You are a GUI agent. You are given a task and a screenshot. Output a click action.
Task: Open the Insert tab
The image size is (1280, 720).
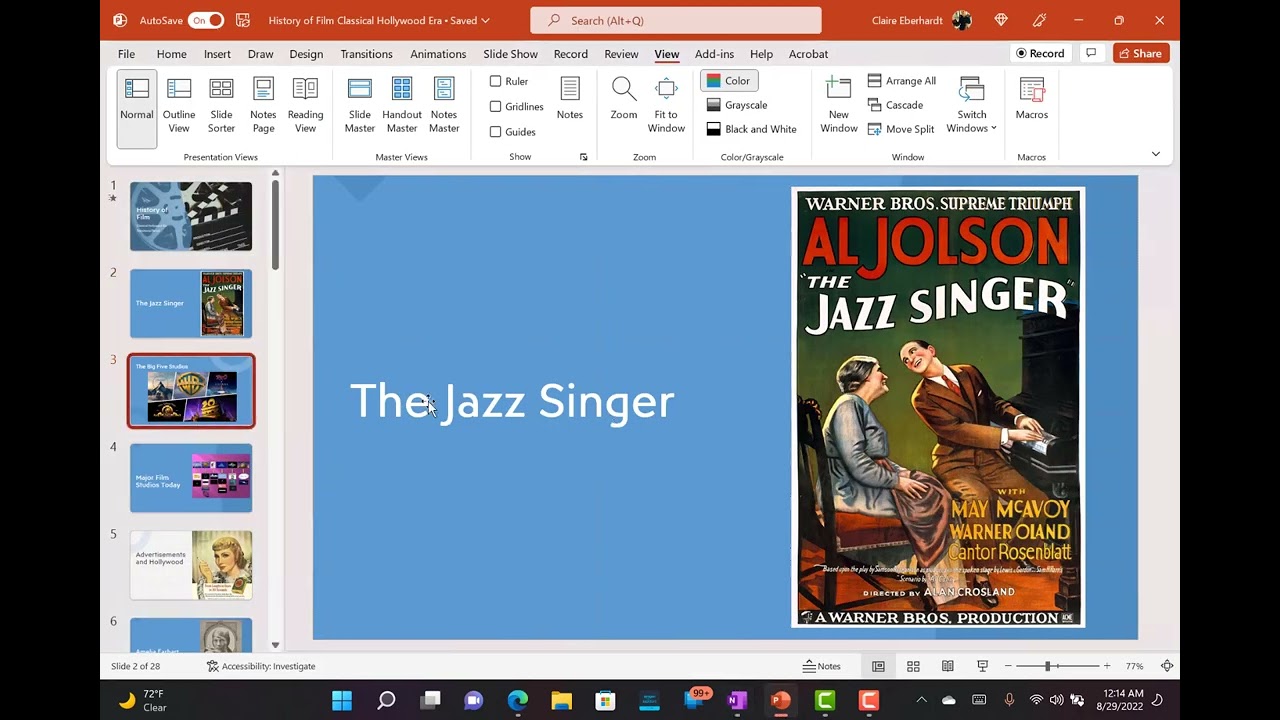[217, 54]
